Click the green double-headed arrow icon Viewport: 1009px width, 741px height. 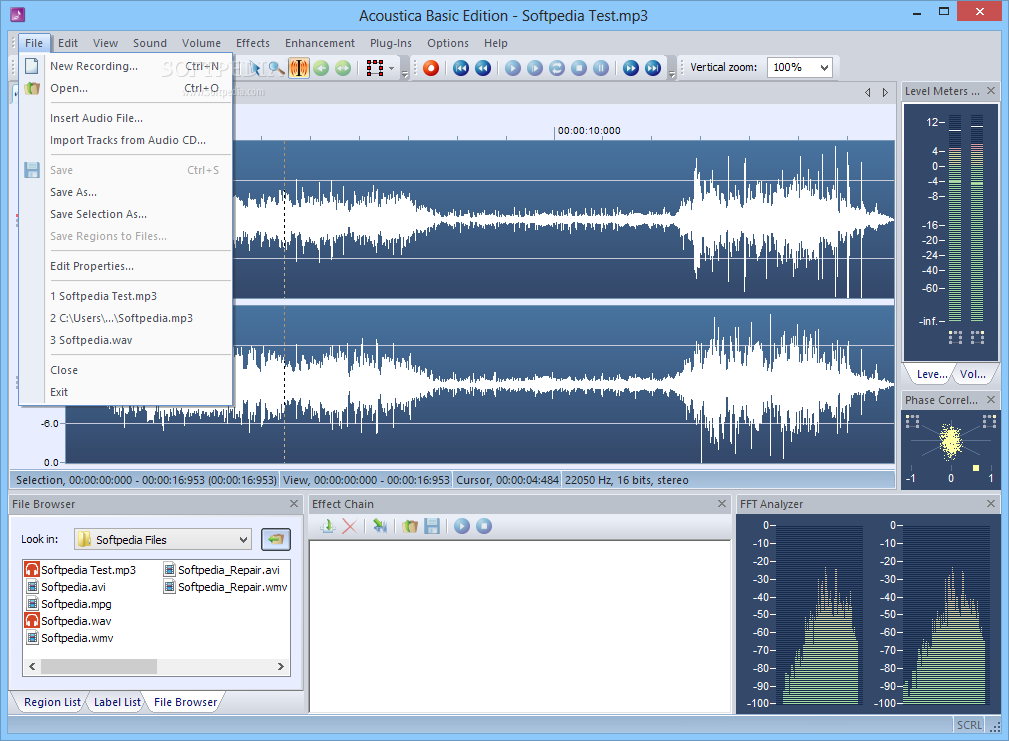click(x=343, y=68)
